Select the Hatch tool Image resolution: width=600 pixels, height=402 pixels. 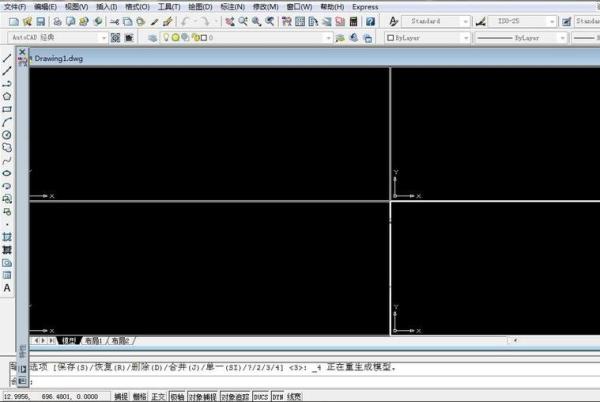pos(7,237)
